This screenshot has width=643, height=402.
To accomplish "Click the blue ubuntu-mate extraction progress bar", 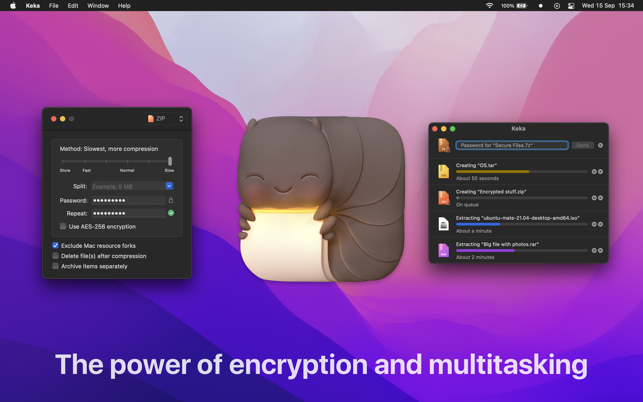I will (522, 224).
